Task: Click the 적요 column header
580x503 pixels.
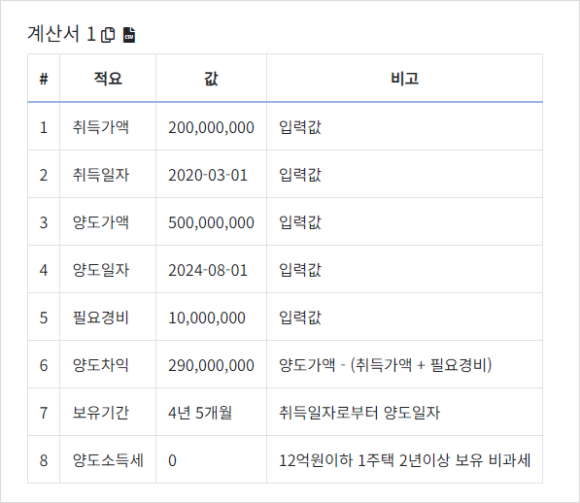Action: (108, 78)
